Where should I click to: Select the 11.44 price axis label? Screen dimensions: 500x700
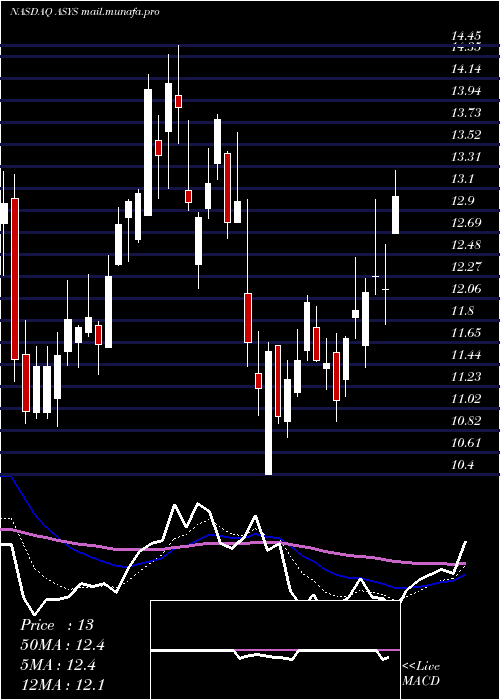pos(467,355)
